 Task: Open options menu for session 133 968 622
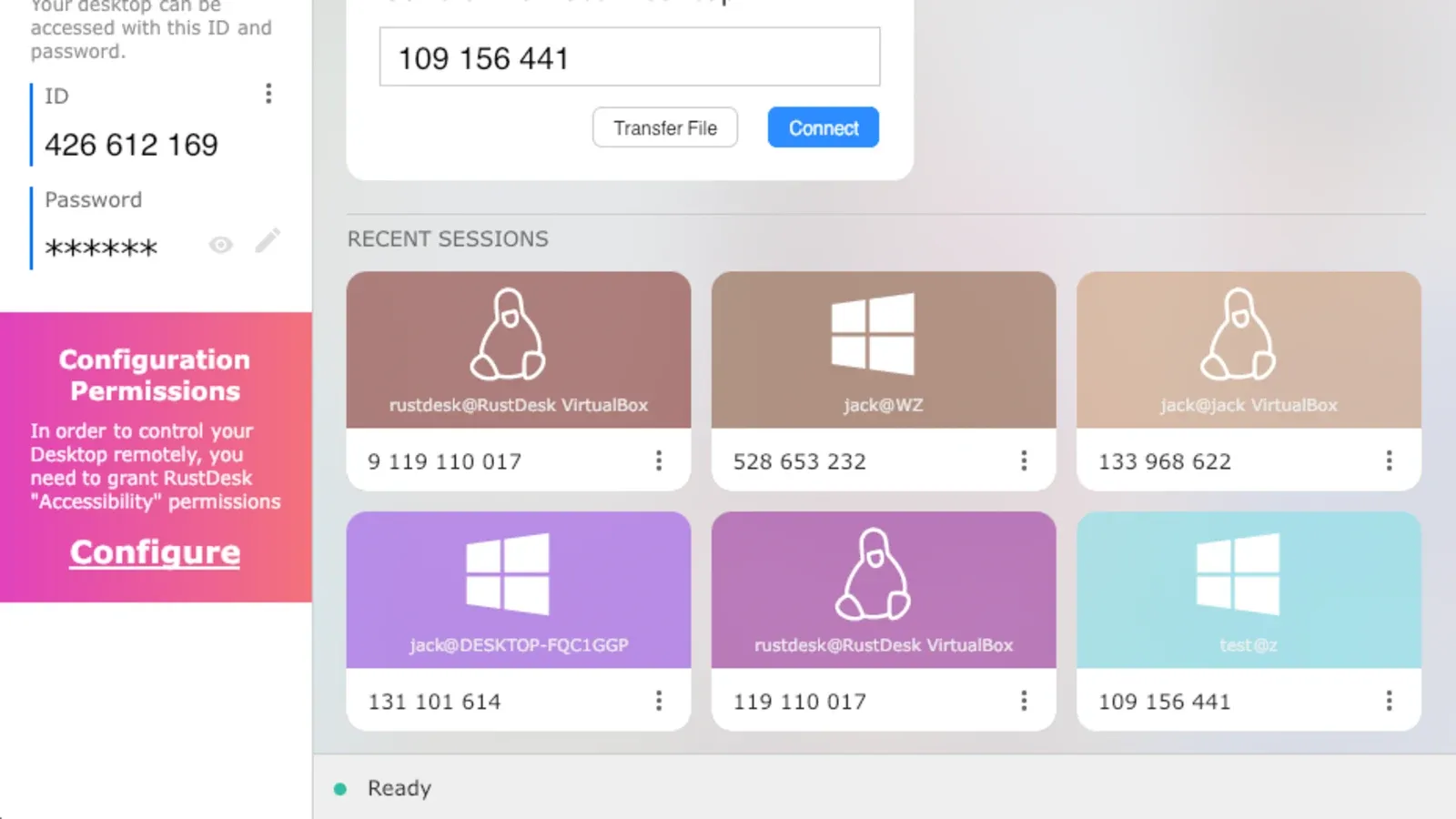point(1389,461)
